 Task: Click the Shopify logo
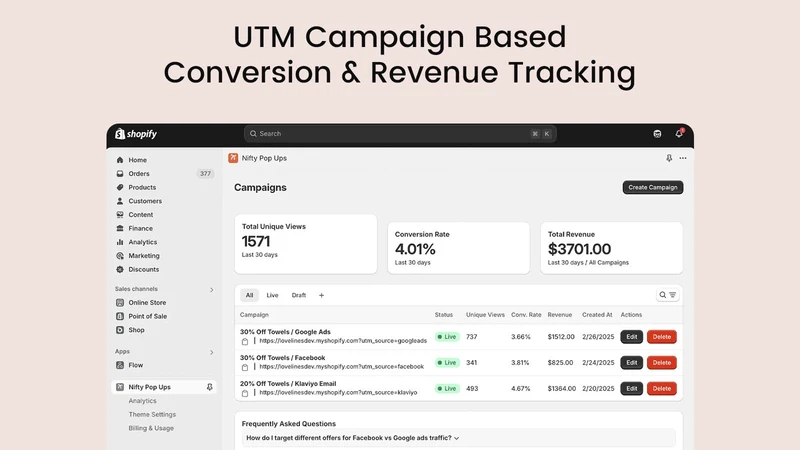click(x=136, y=134)
